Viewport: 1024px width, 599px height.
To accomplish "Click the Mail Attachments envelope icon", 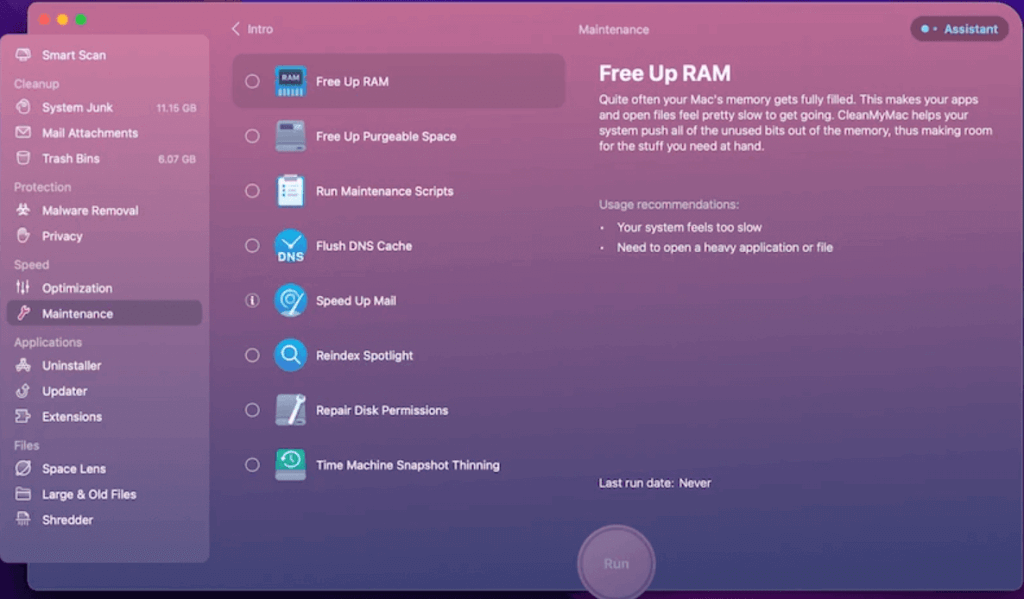I will click(23, 133).
